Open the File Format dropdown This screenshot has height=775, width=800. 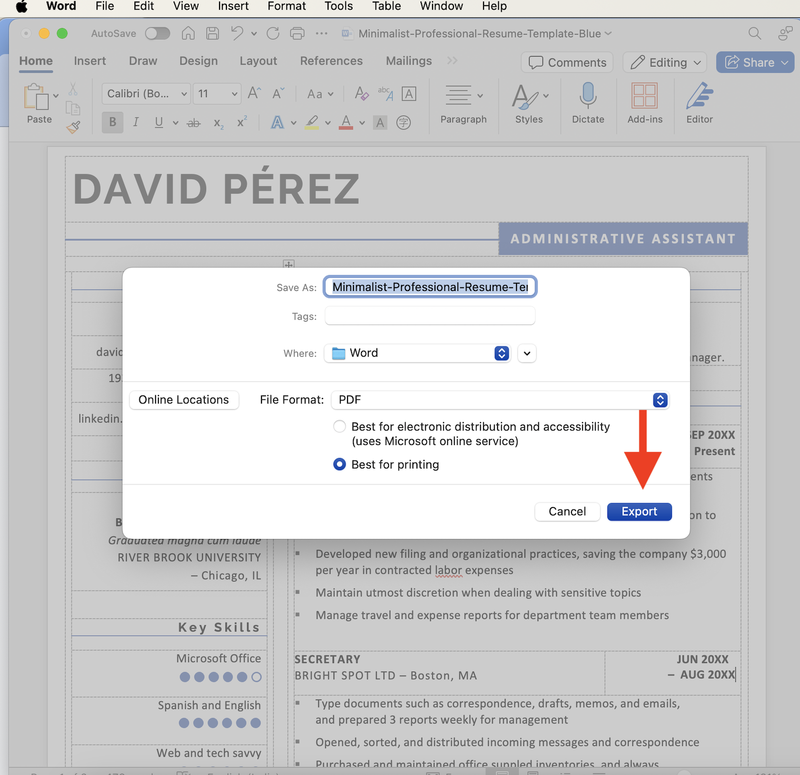point(659,400)
